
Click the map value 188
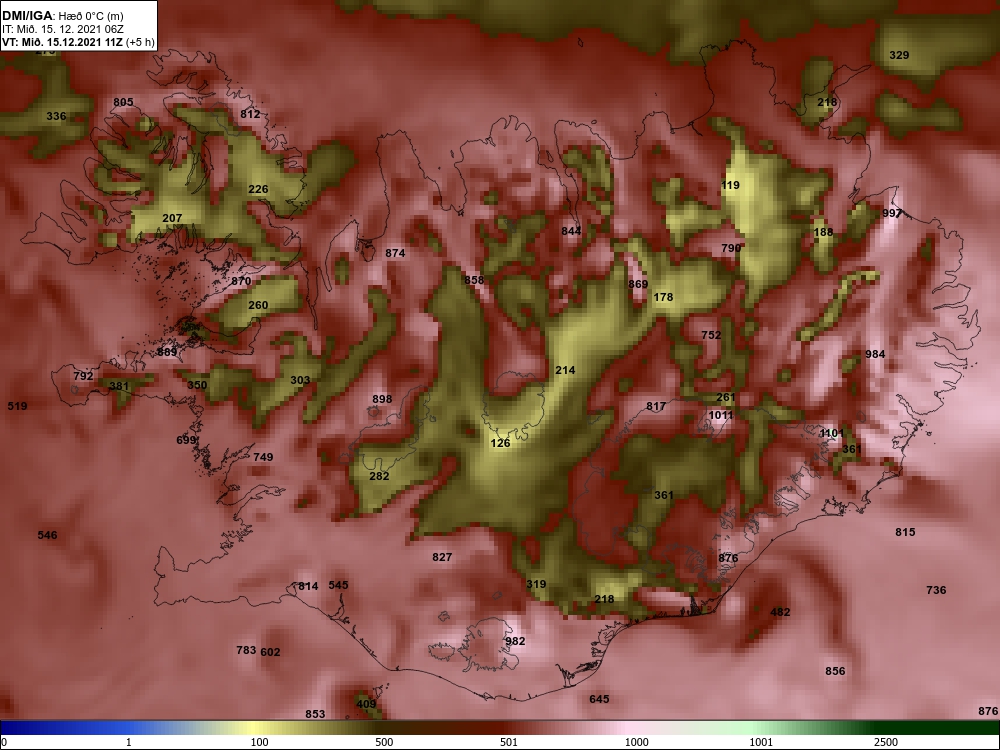(823, 232)
